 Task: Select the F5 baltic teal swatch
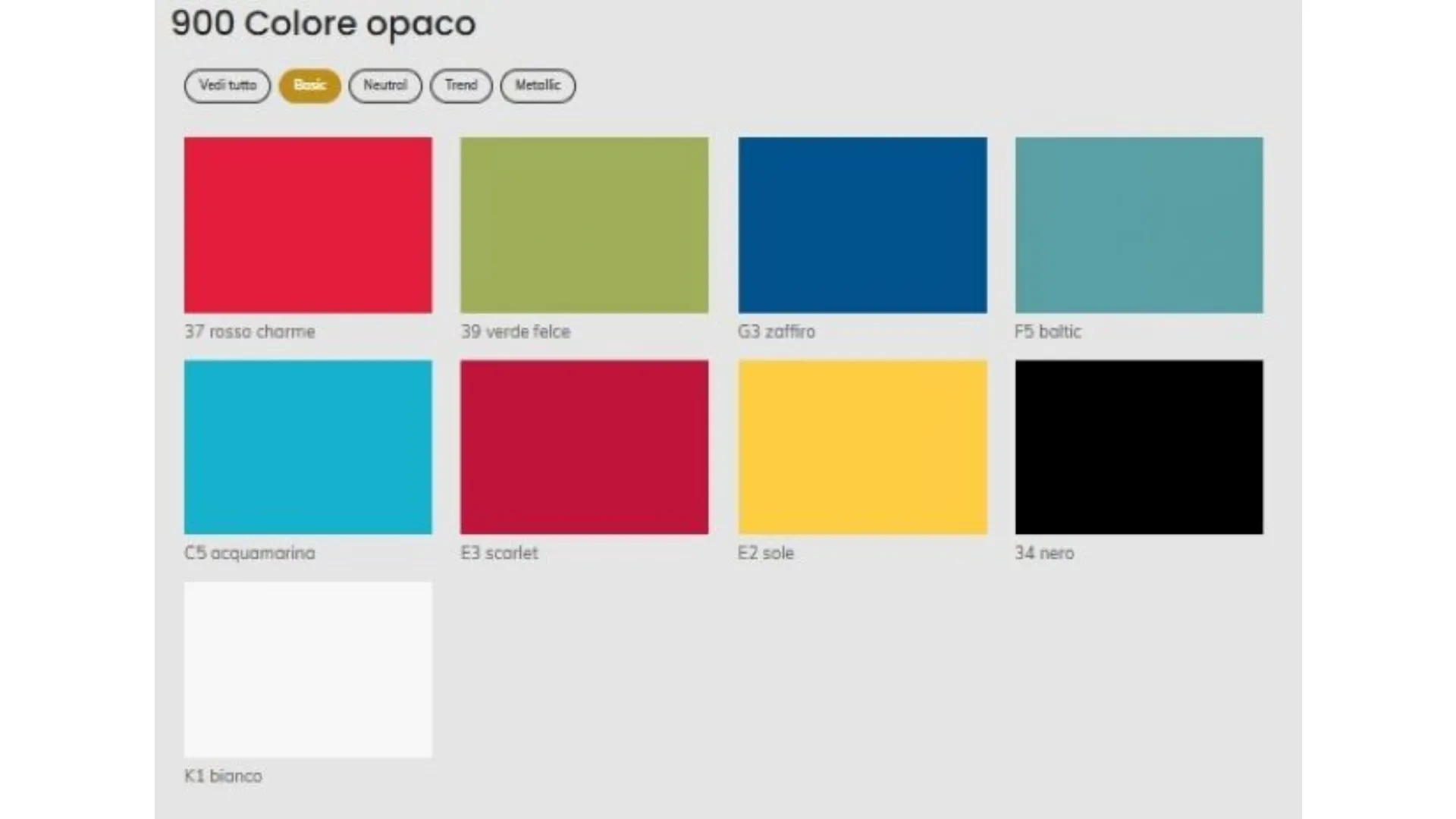[1139, 224]
